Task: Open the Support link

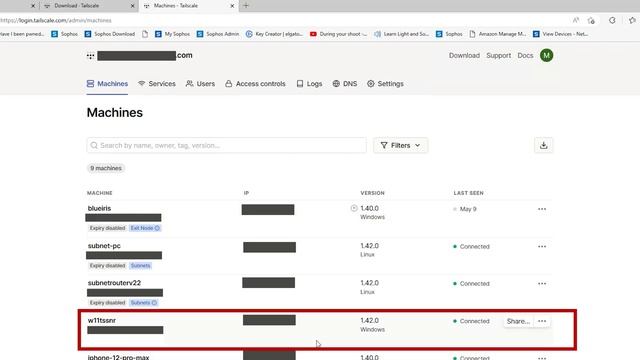Action: [498, 56]
